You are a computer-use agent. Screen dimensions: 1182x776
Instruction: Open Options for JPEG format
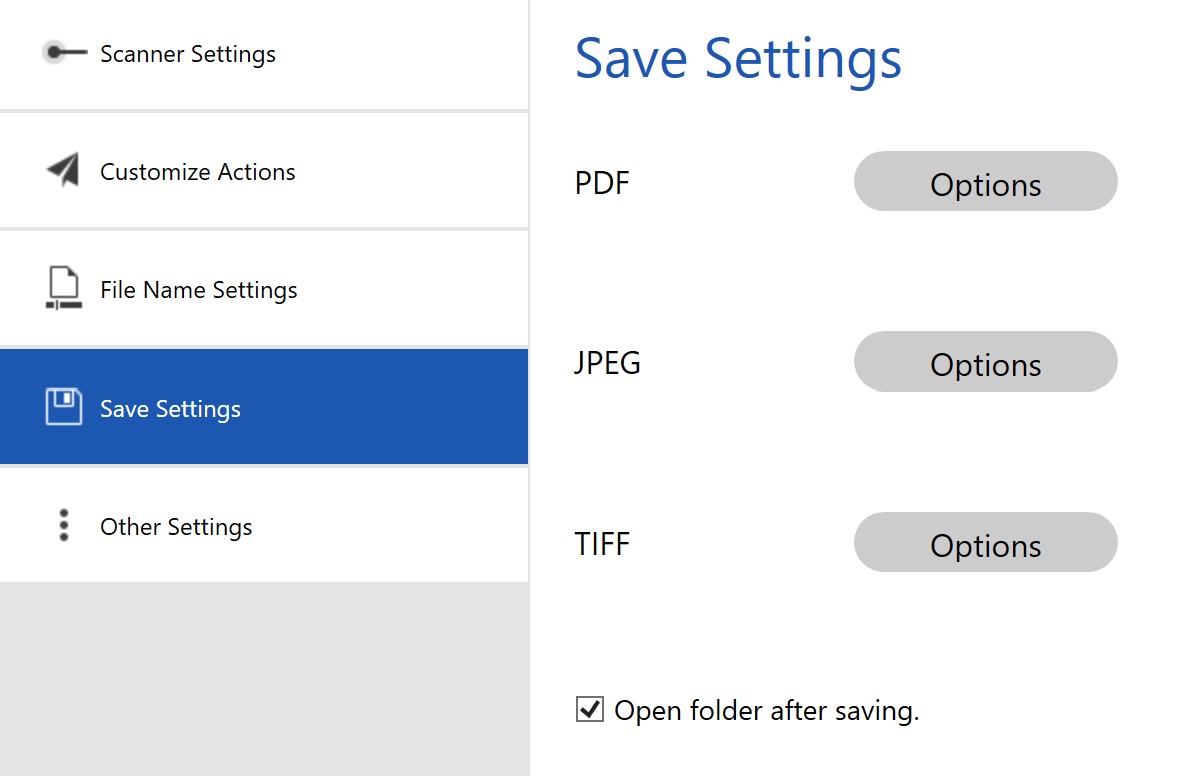pos(985,362)
